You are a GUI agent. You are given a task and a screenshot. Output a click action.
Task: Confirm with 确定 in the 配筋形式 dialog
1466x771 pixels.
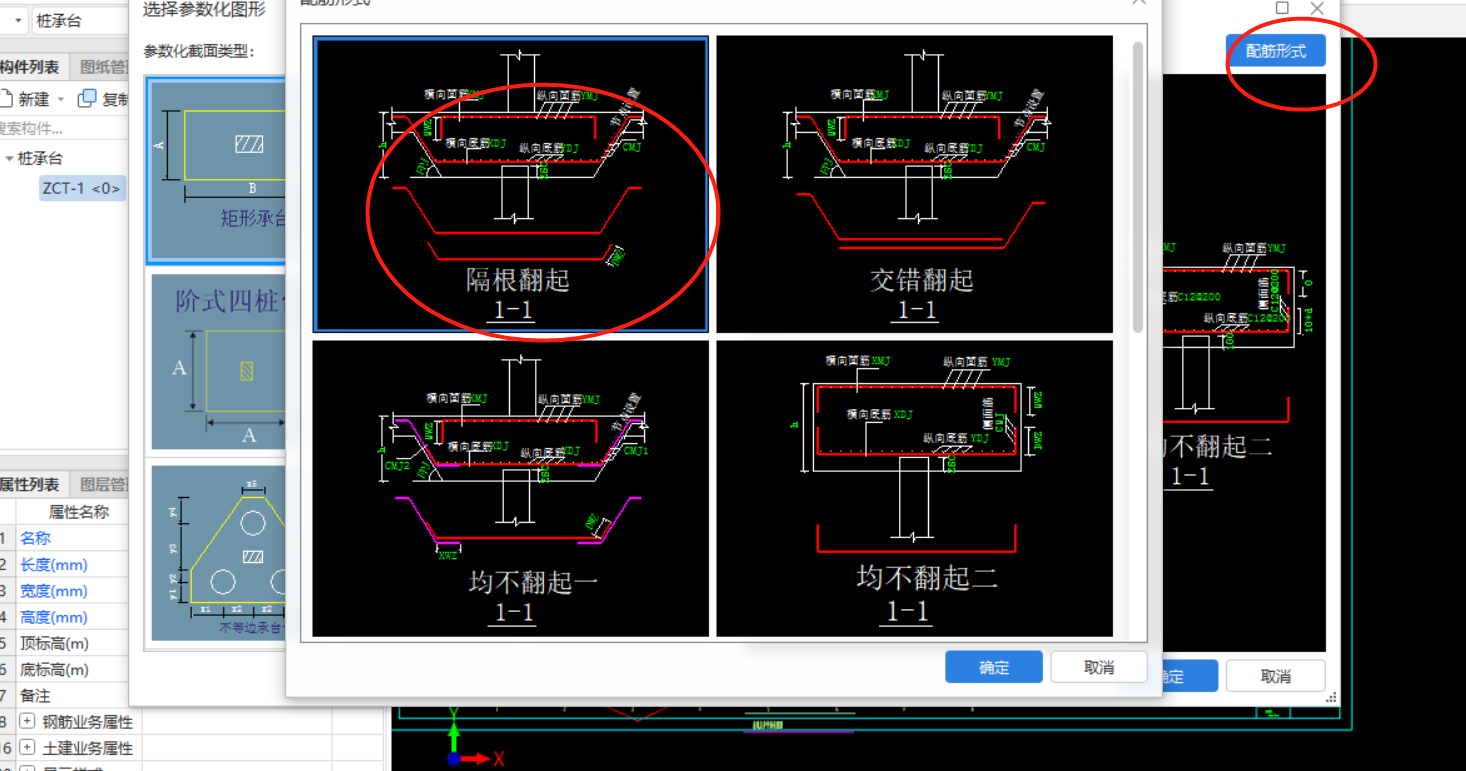pos(994,667)
